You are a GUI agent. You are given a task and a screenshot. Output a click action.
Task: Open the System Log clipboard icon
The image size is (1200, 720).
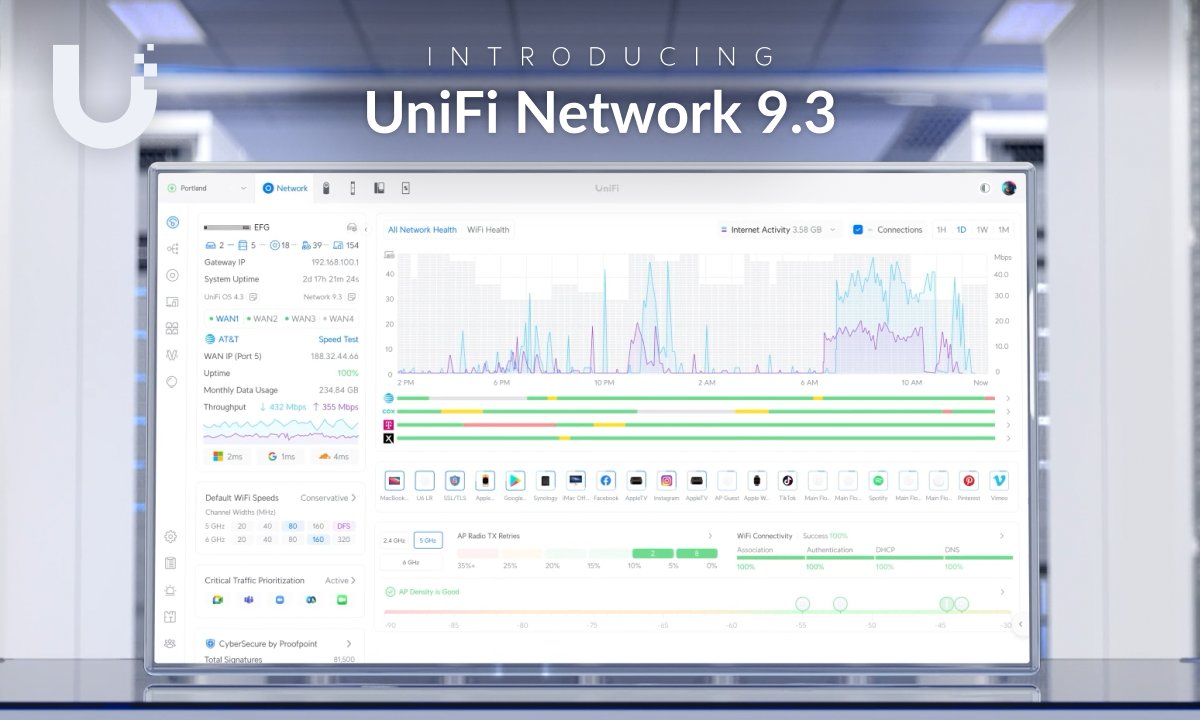[x=171, y=563]
